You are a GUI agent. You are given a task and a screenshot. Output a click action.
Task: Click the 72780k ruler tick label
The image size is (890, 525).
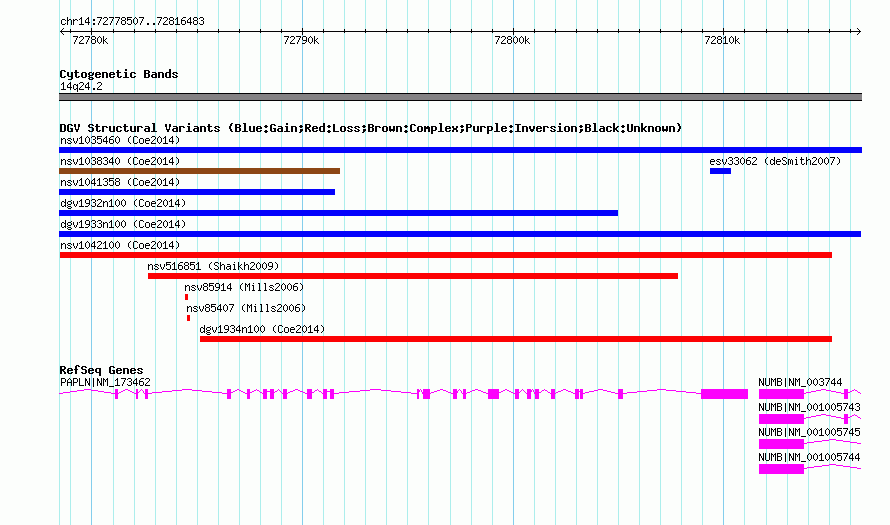coord(90,40)
